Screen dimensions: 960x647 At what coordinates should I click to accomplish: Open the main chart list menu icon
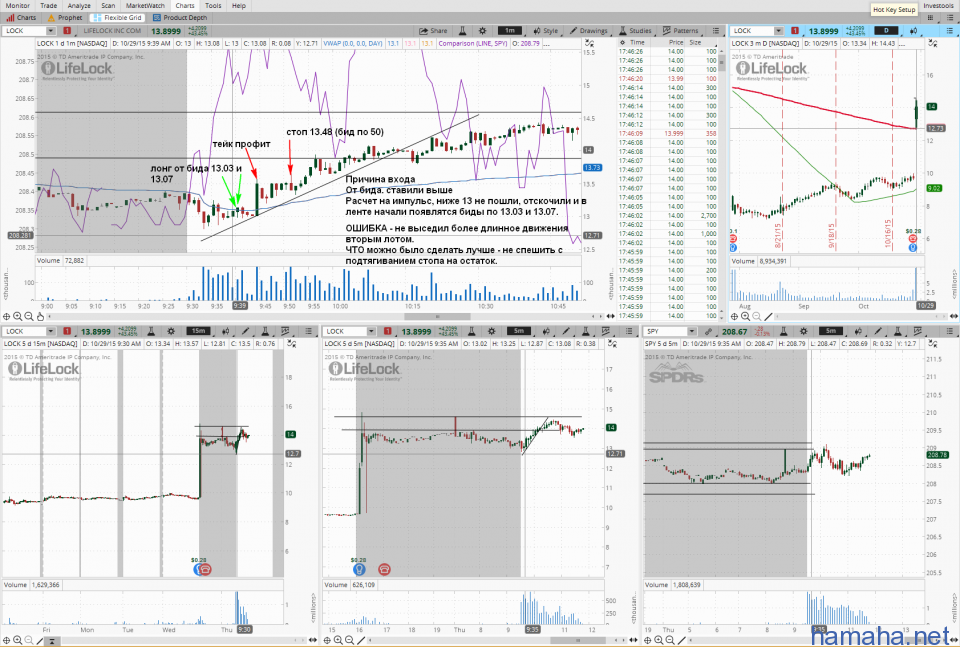pos(716,31)
